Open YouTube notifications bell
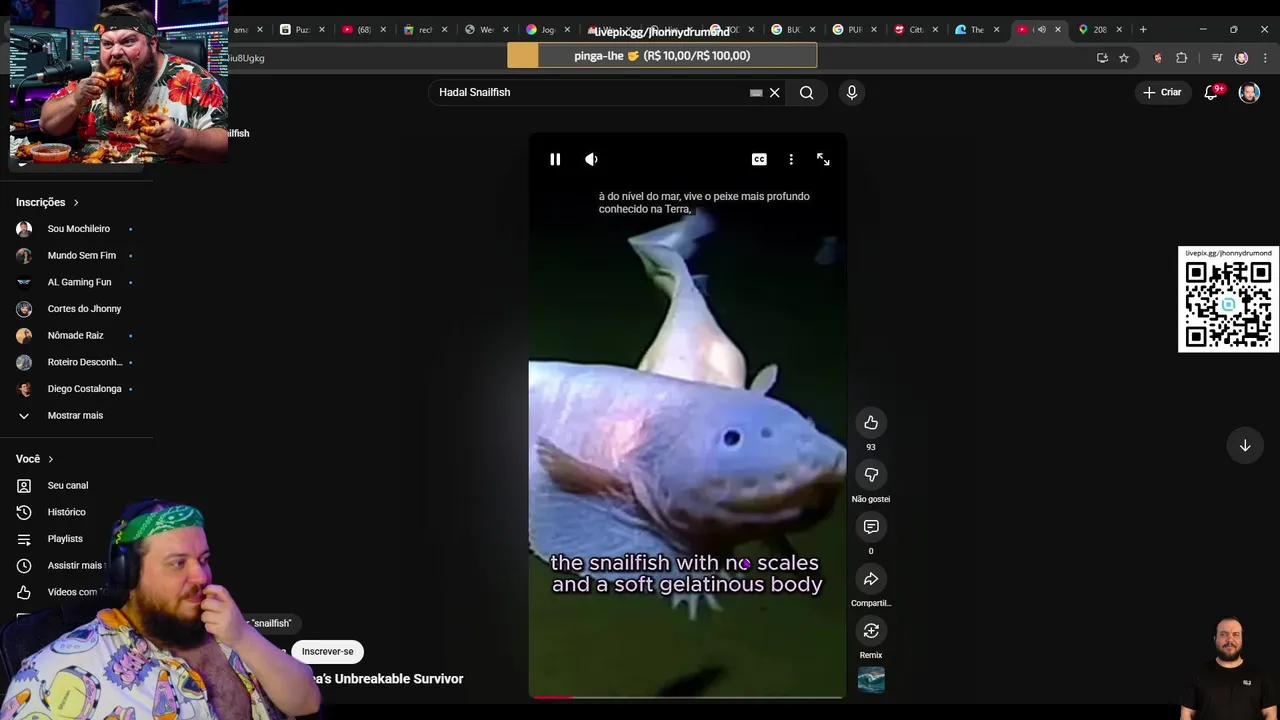Screen dimensions: 1280x720 pyautogui.click(x=1211, y=92)
